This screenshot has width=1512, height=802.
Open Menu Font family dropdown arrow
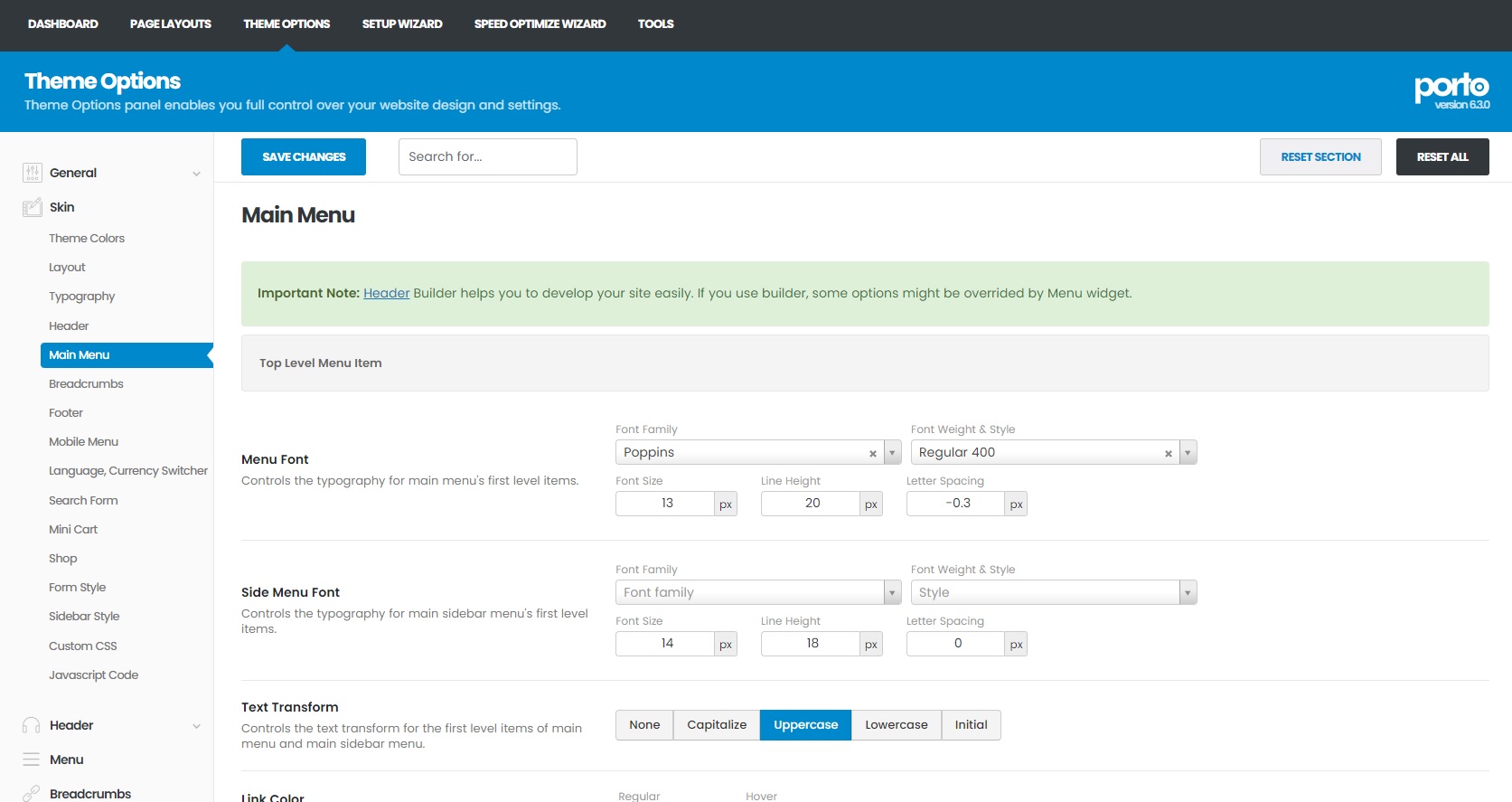point(893,452)
